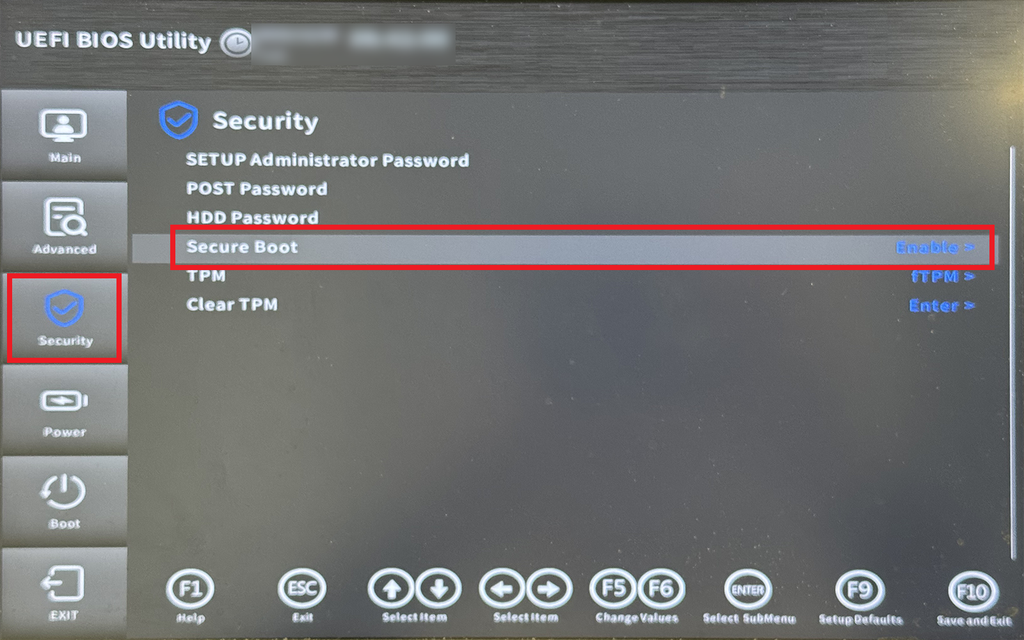Click the ENTER Select SubMenu icon
The image size is (1024, 640).
[748, 590]
